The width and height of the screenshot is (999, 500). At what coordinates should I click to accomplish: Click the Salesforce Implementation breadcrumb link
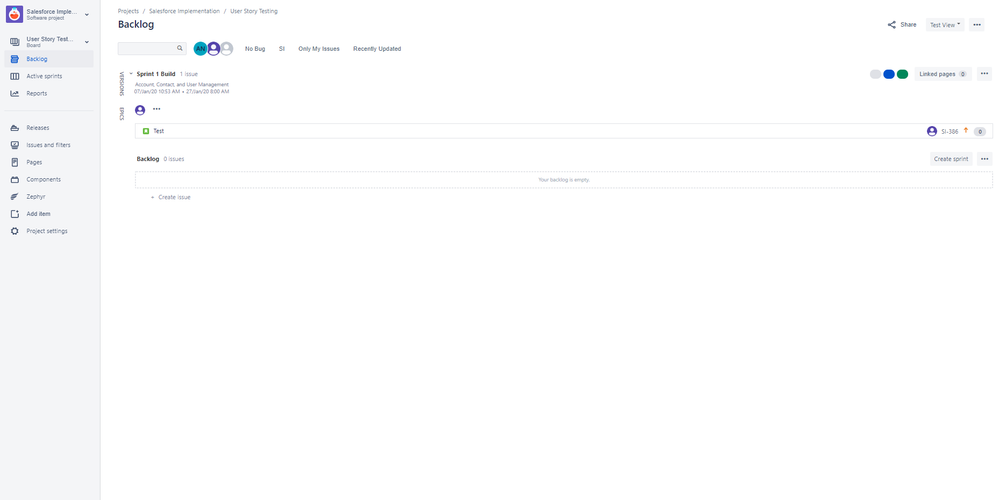coord(184,11)
